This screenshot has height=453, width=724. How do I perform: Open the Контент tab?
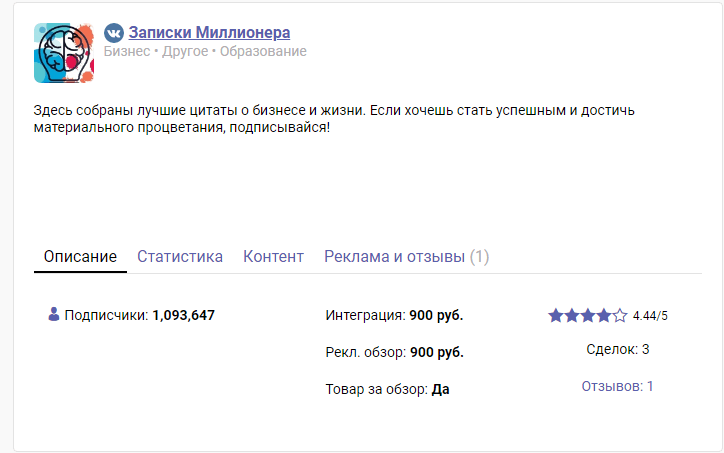pyautogui.click(x=273, y=257)
